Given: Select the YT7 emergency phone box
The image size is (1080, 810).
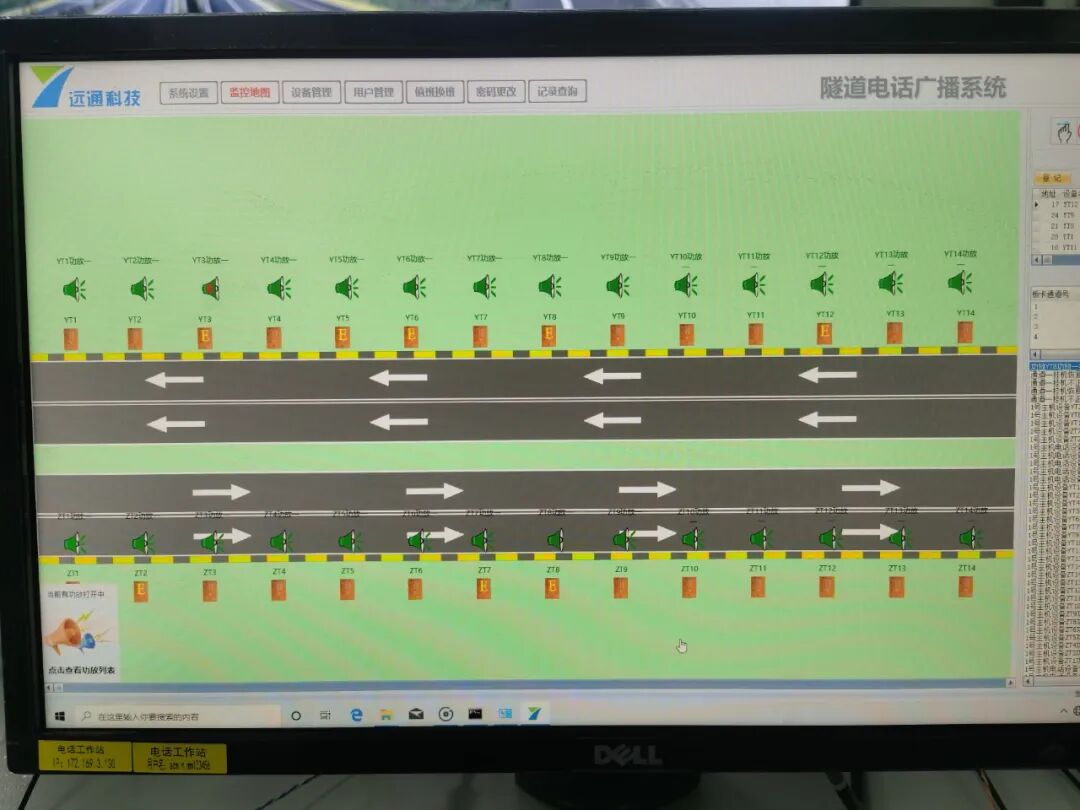Looking at the screenshot, I should click(x=480, y=335).
